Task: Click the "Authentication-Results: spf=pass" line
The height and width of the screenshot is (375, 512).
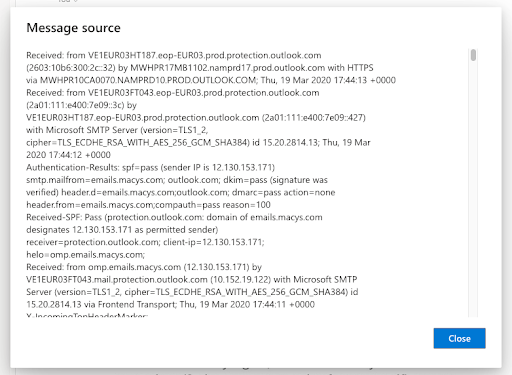Action: [151, 167]
